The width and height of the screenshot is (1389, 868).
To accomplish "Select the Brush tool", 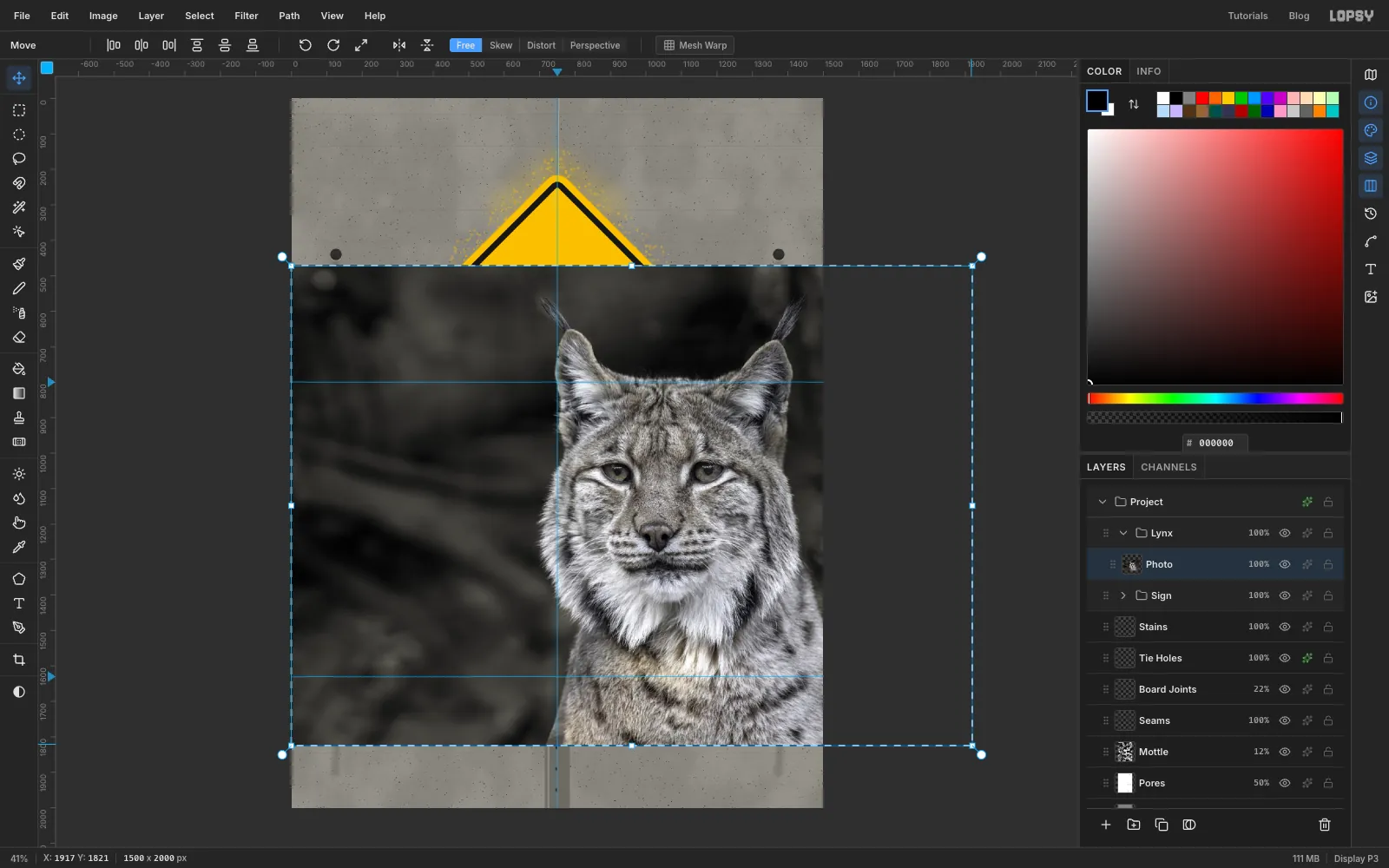I will point(19,264).
